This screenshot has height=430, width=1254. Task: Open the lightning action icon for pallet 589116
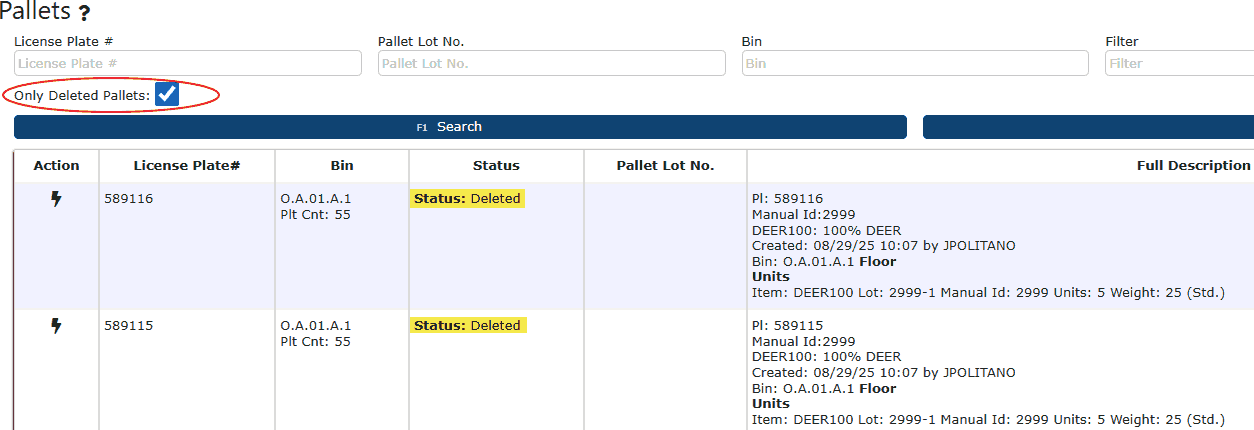coord(56,199)
